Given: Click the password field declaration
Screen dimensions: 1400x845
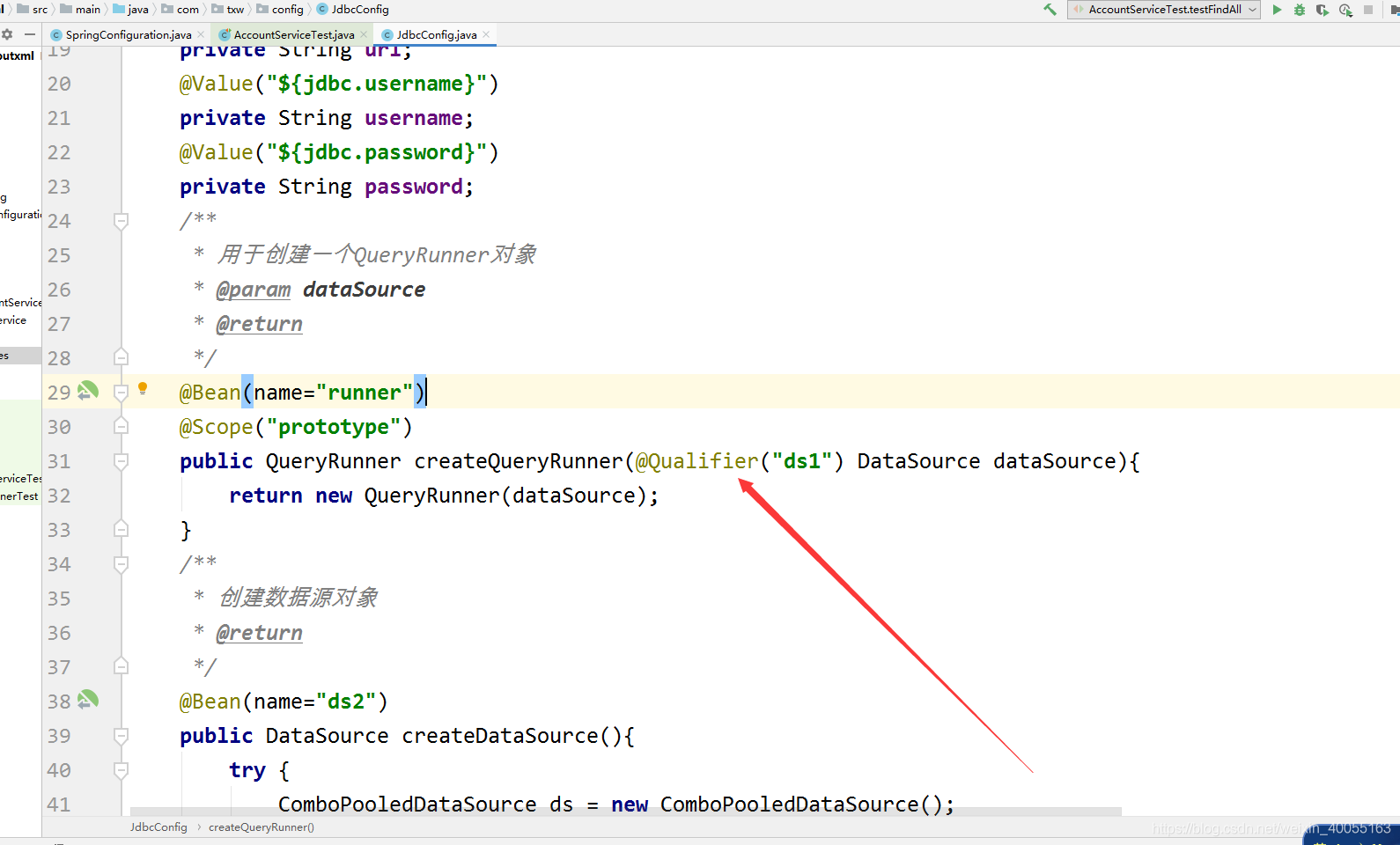Looking at the screenshot, I should [327, 187].
